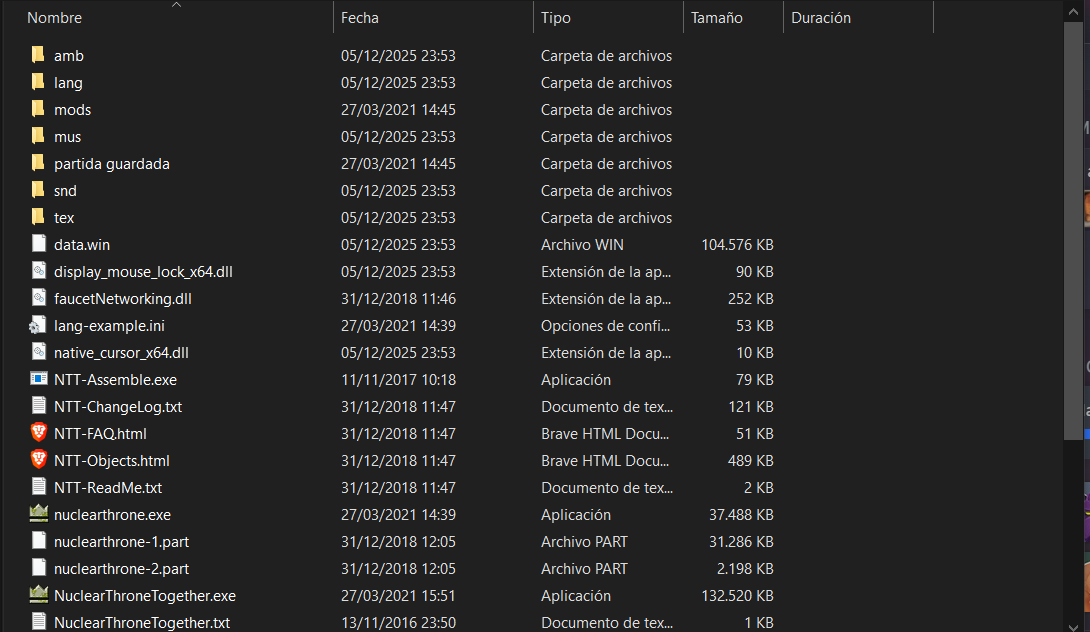This screenshot has height=632, width=1090.
Task: Click the nuclearthrone.exe crown icon
Action: (39, 515)
